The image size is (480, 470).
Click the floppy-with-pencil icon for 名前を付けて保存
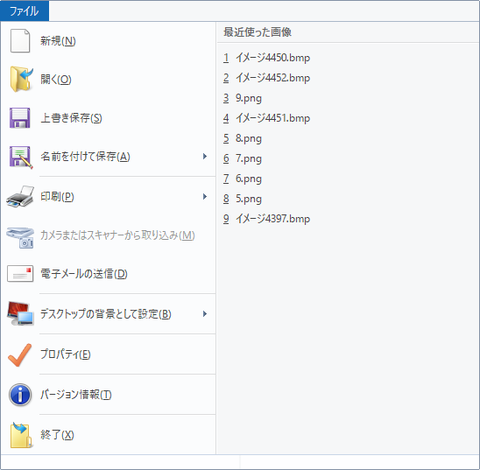click(21, 157)
